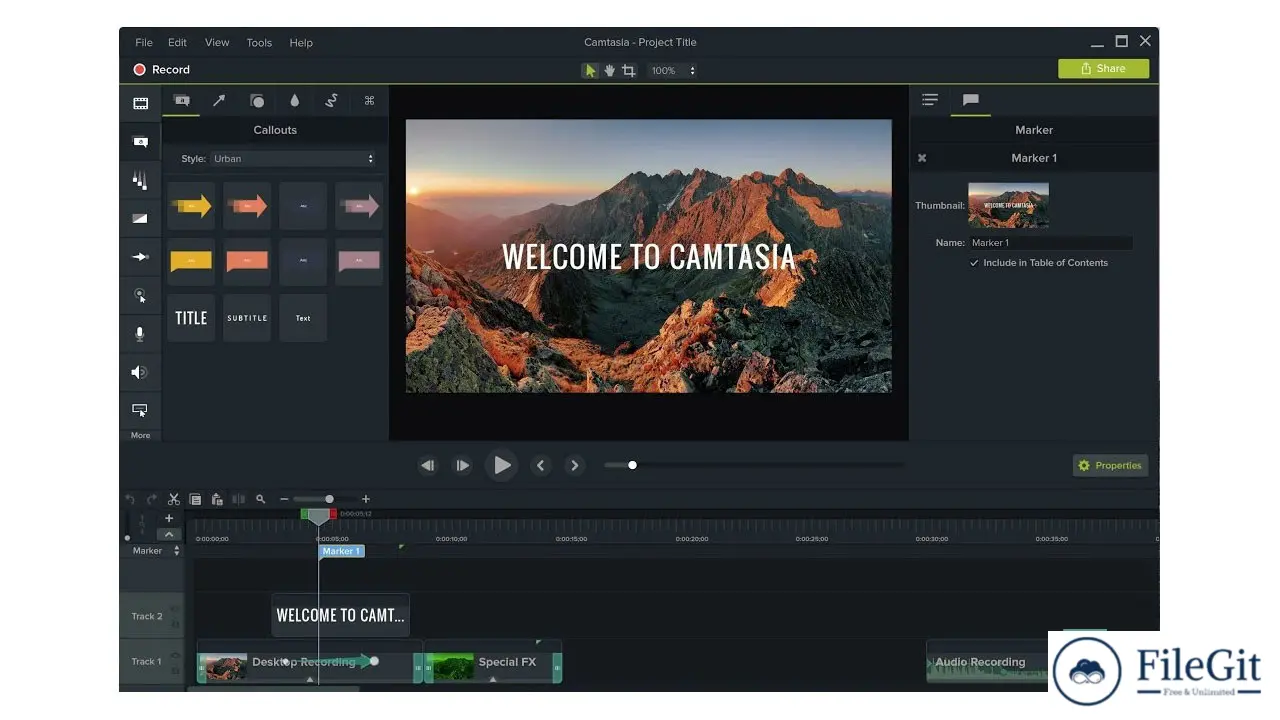Screen dimensions: 1280x720
Task: Remove Marker 1 with the X icon
Action: (922, 158)
